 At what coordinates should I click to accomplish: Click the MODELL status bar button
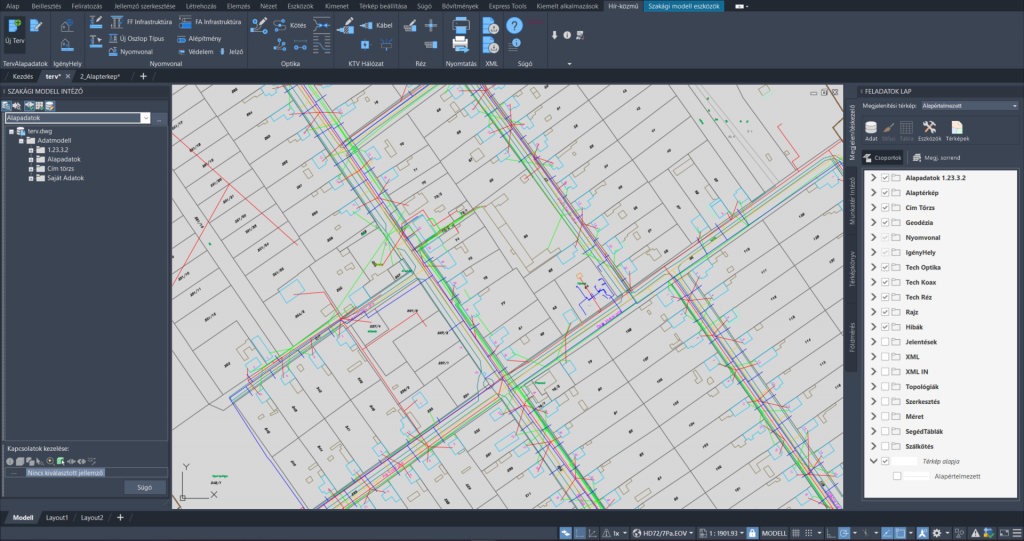tap(775, 533)
